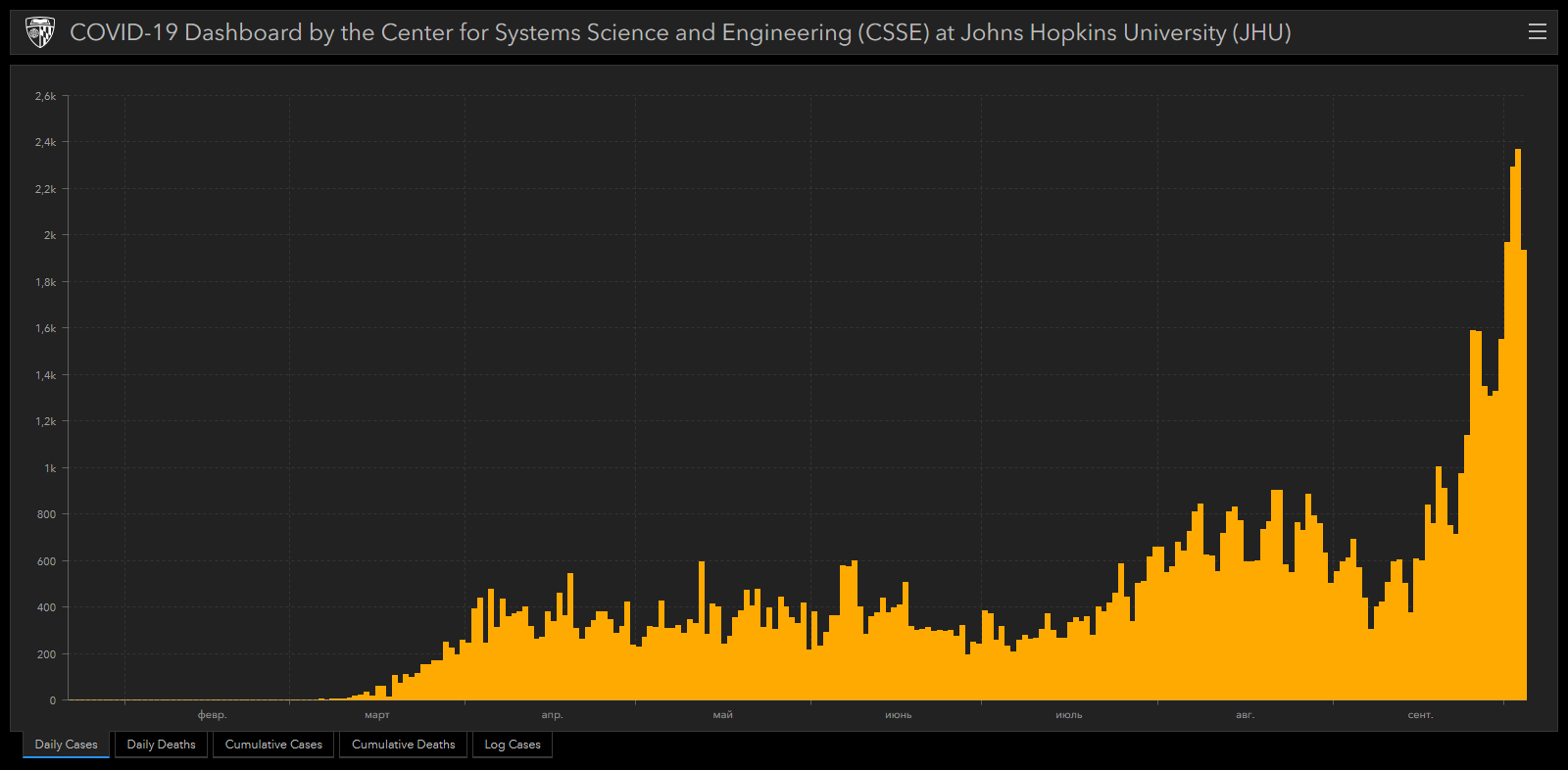Click the 1,6k y-axis label

[x=46, y=328]
